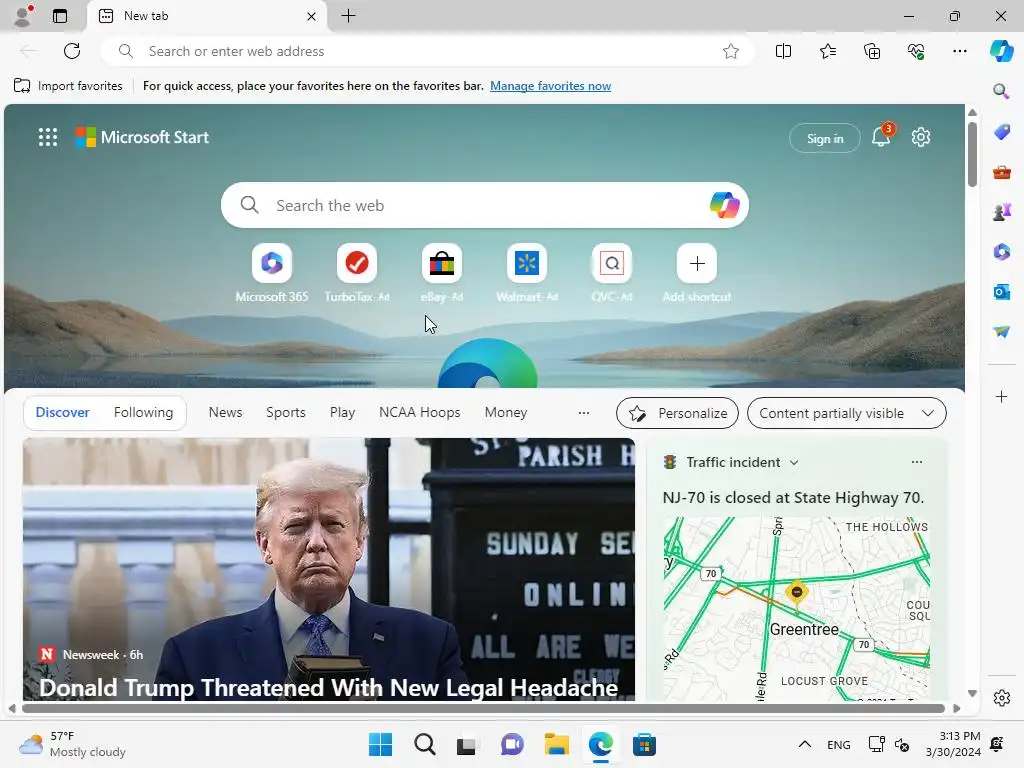
Task: Open the browser profile icon
Action: pos(23,16)
